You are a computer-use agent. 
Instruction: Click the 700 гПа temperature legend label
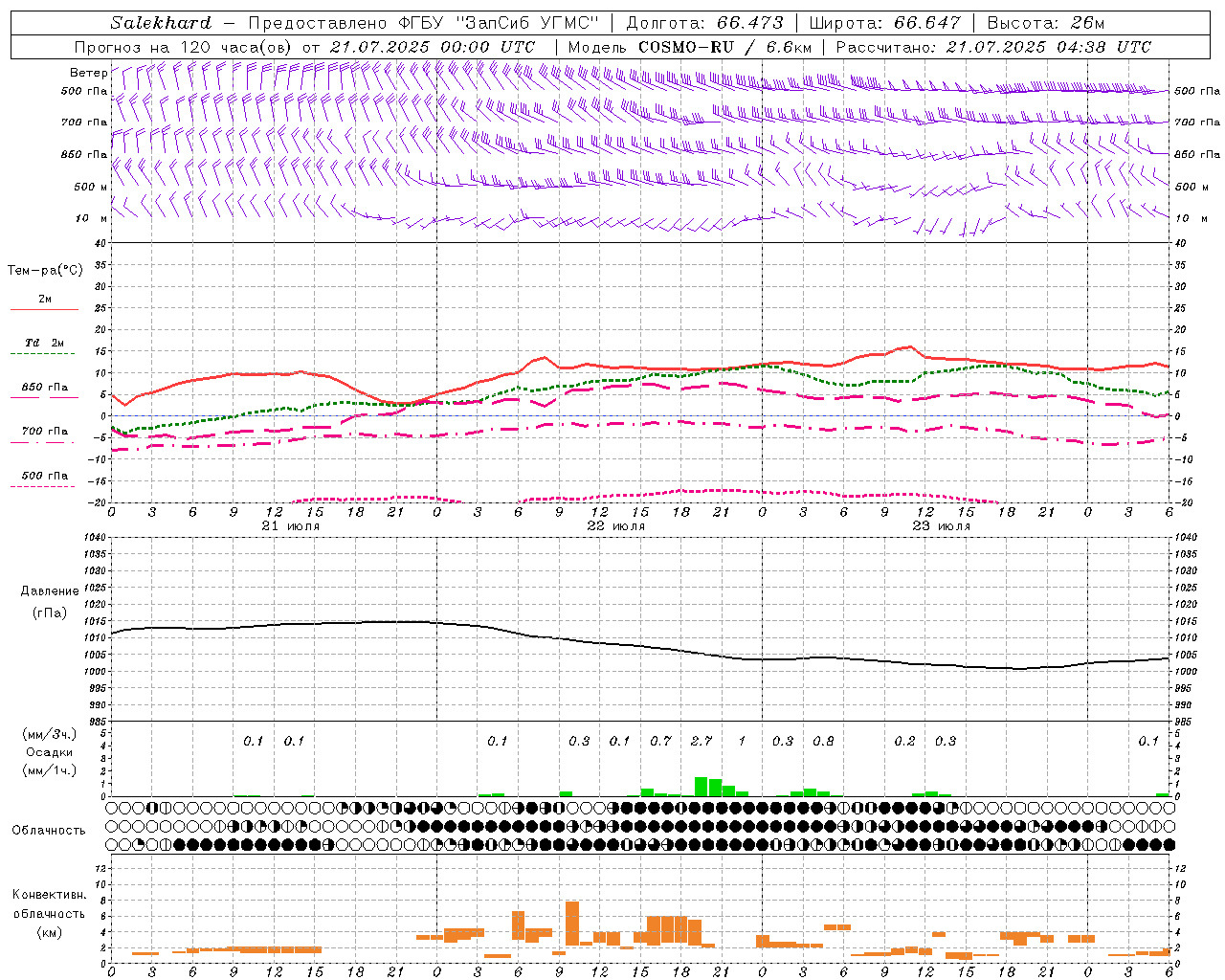tap(44, 432)
